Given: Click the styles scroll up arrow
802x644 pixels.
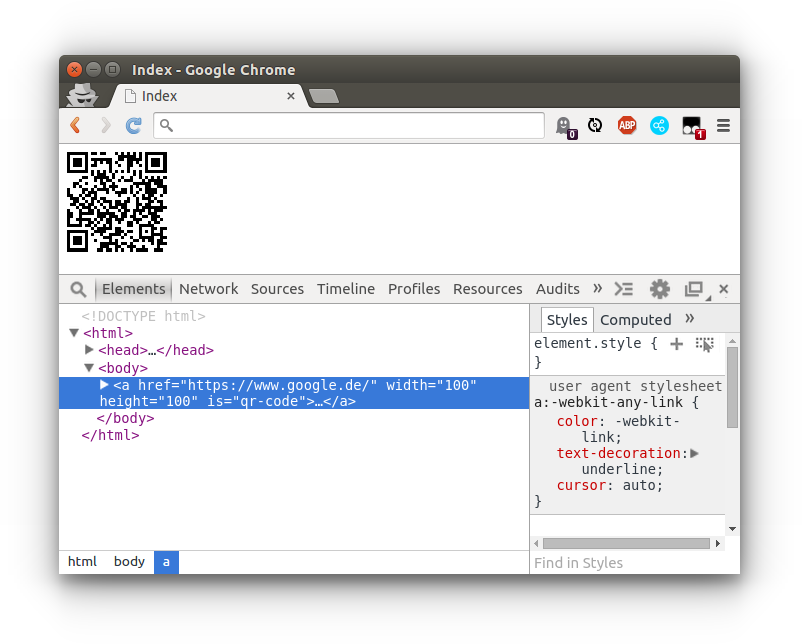Looking at the screenshot, I should click(732, 341).
